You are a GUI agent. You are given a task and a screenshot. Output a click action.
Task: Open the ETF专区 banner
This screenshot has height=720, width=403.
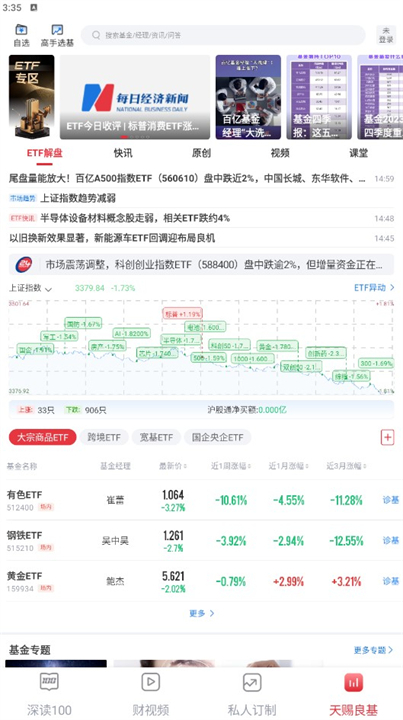coord(31,97)
